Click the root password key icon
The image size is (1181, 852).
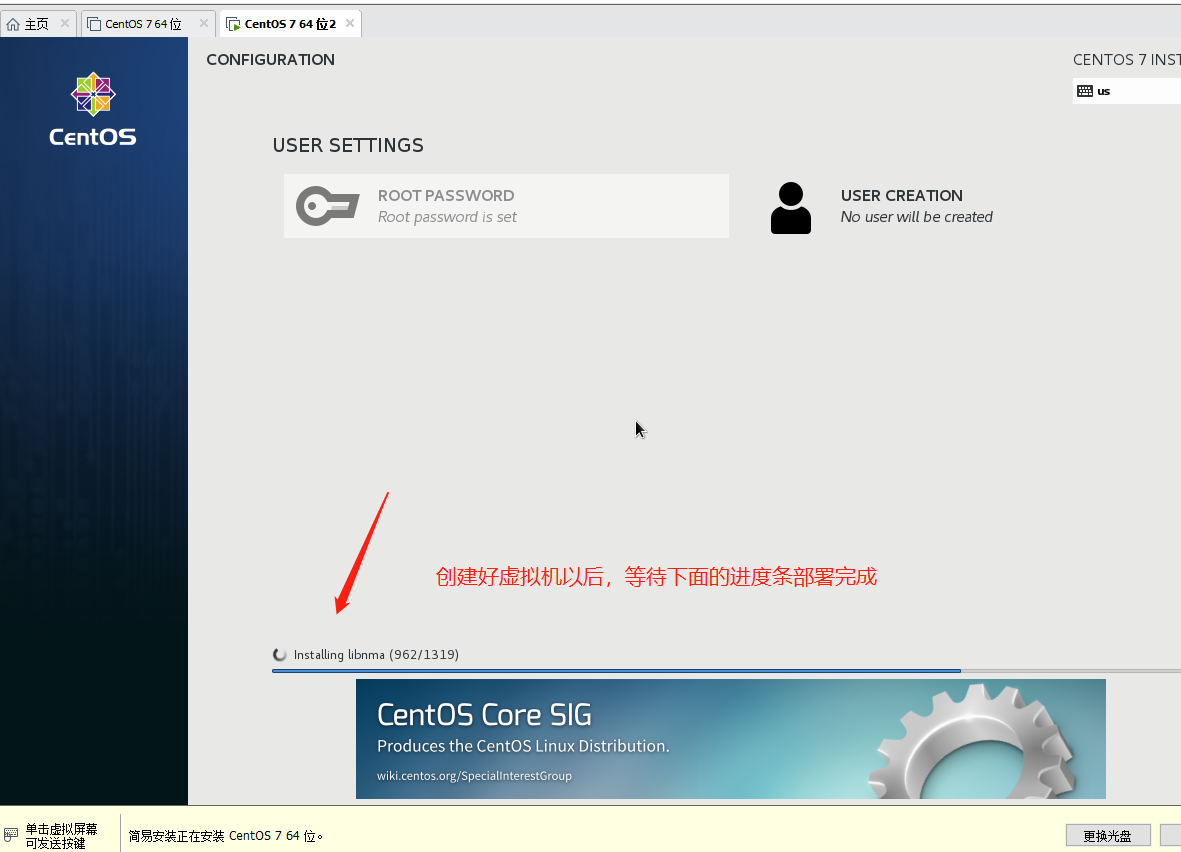click(x=328, y=206)
